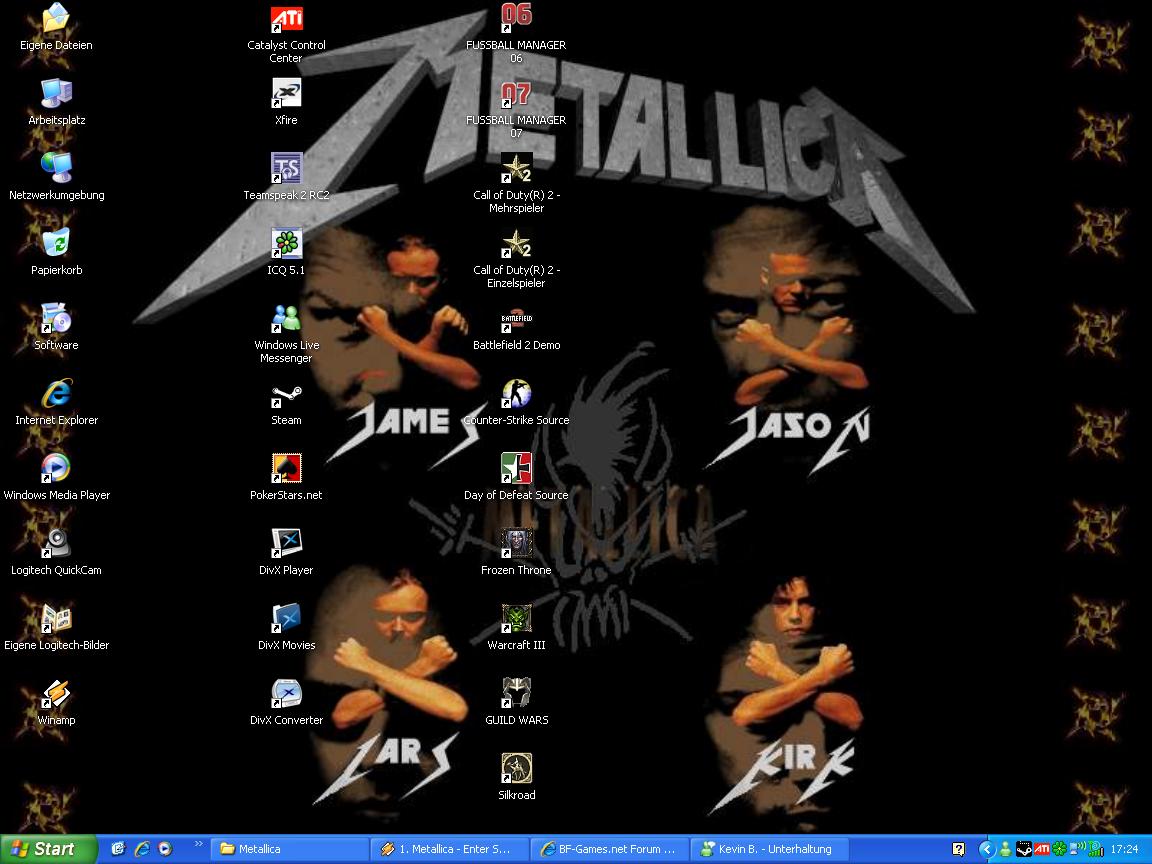1152x864 pixels.
Task: Expand hidden tray icons with the arrow
Action: pyautogui.click(x=987, y=849)
